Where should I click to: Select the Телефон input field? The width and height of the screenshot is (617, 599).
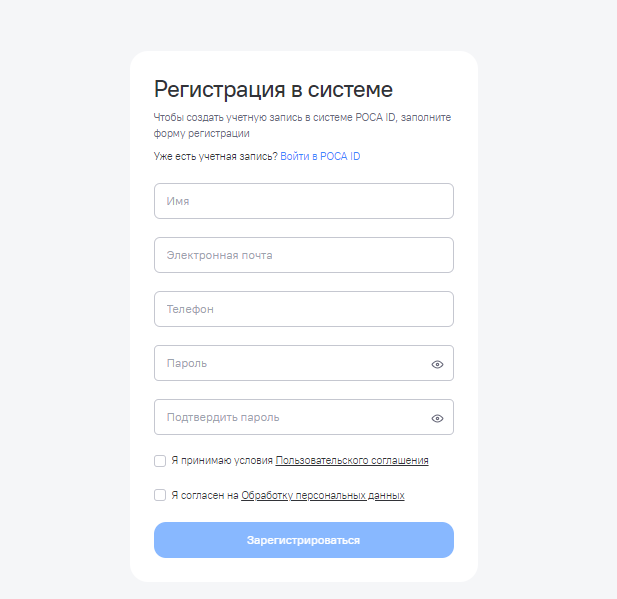point(303,309)
